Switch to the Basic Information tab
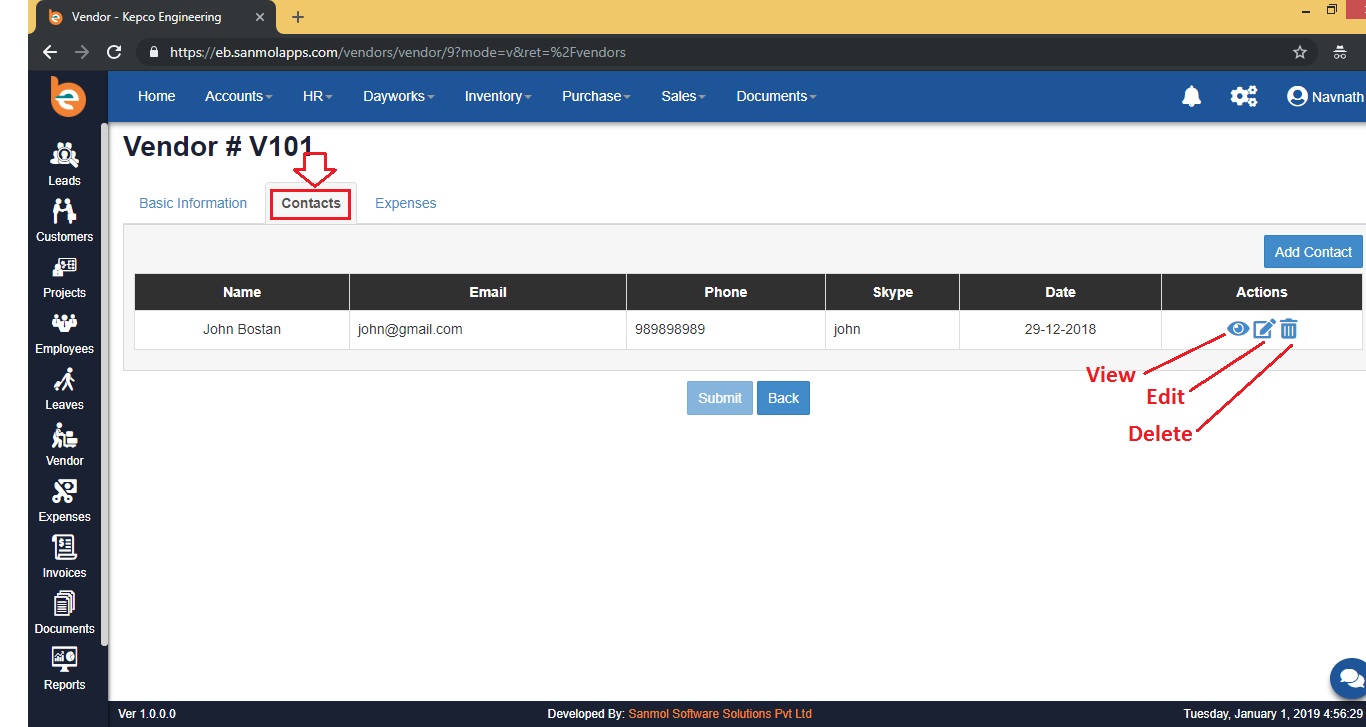This screenshot has height=727, width=1366. (x=193, y=203)
